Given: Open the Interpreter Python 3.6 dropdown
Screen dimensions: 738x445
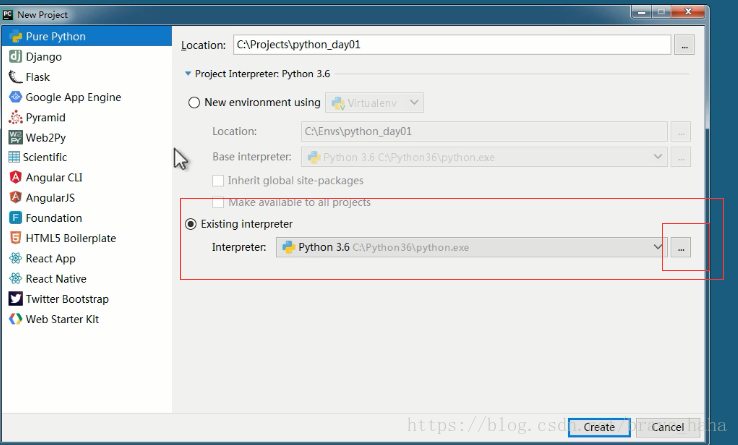Looking at the screenshot, I should 472,247.
